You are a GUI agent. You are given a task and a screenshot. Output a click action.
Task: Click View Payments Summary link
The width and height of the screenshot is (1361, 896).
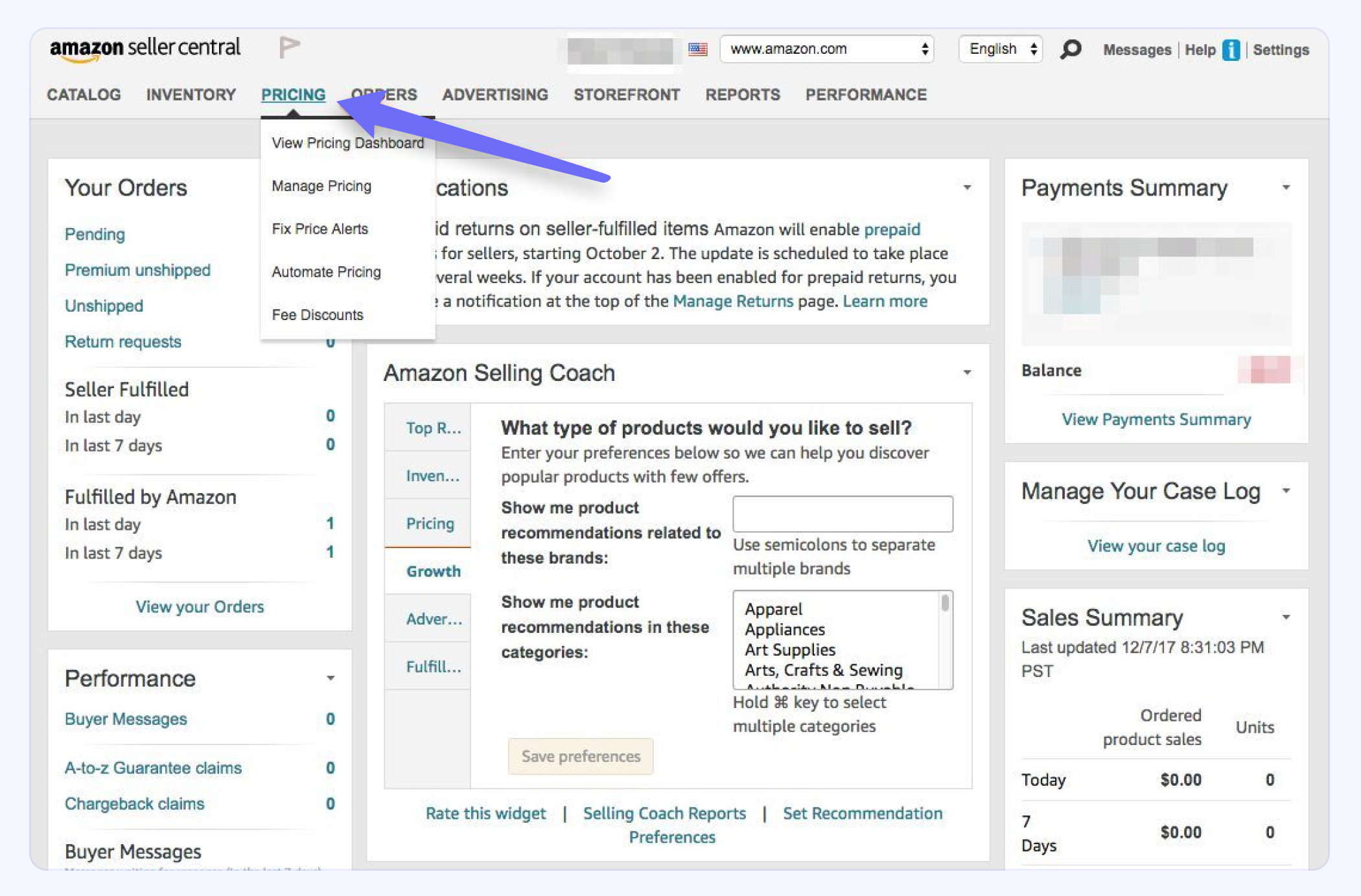pyautogui.click(x=1155, y=418)
